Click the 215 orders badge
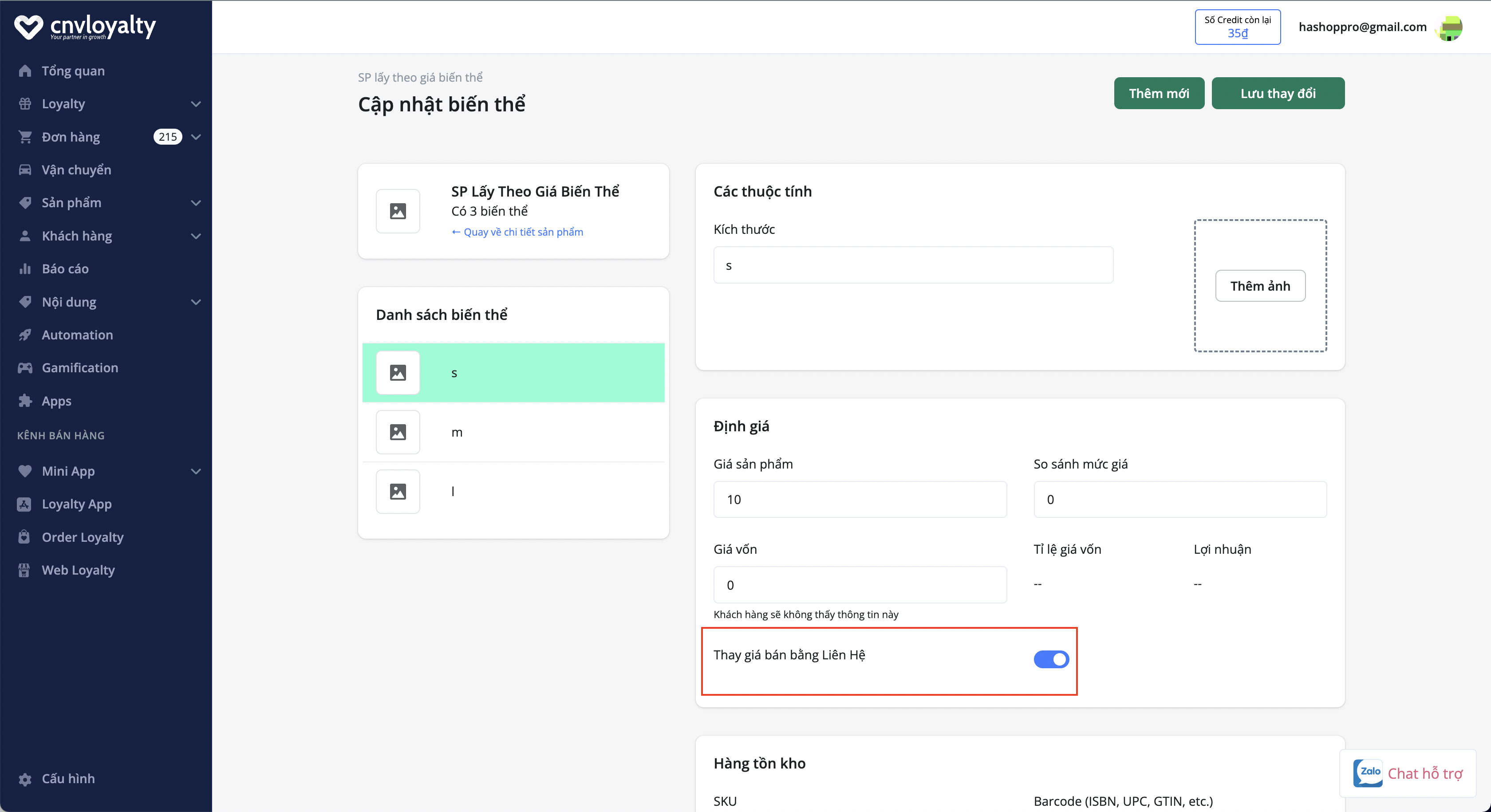This screenshot has width=1491, height=812. pyautogui.click(x=167, y=137)
